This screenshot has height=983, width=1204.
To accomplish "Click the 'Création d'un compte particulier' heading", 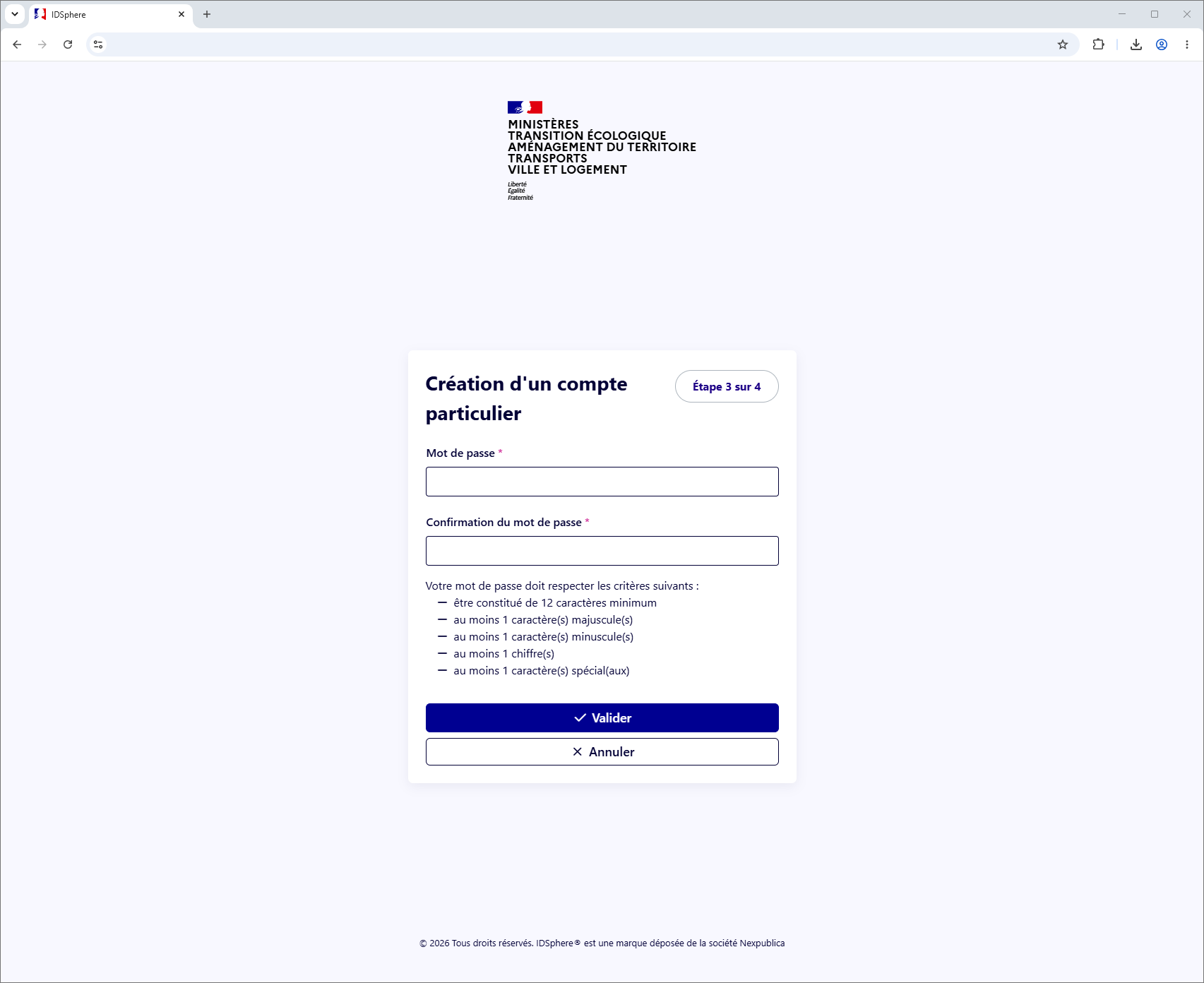I will pos(526,398).
